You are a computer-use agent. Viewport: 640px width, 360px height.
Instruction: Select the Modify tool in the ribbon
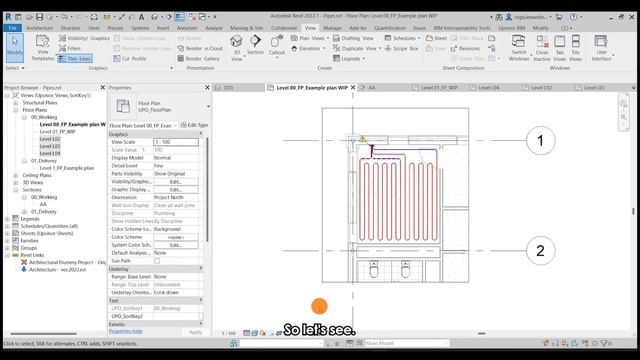[15, 47]
